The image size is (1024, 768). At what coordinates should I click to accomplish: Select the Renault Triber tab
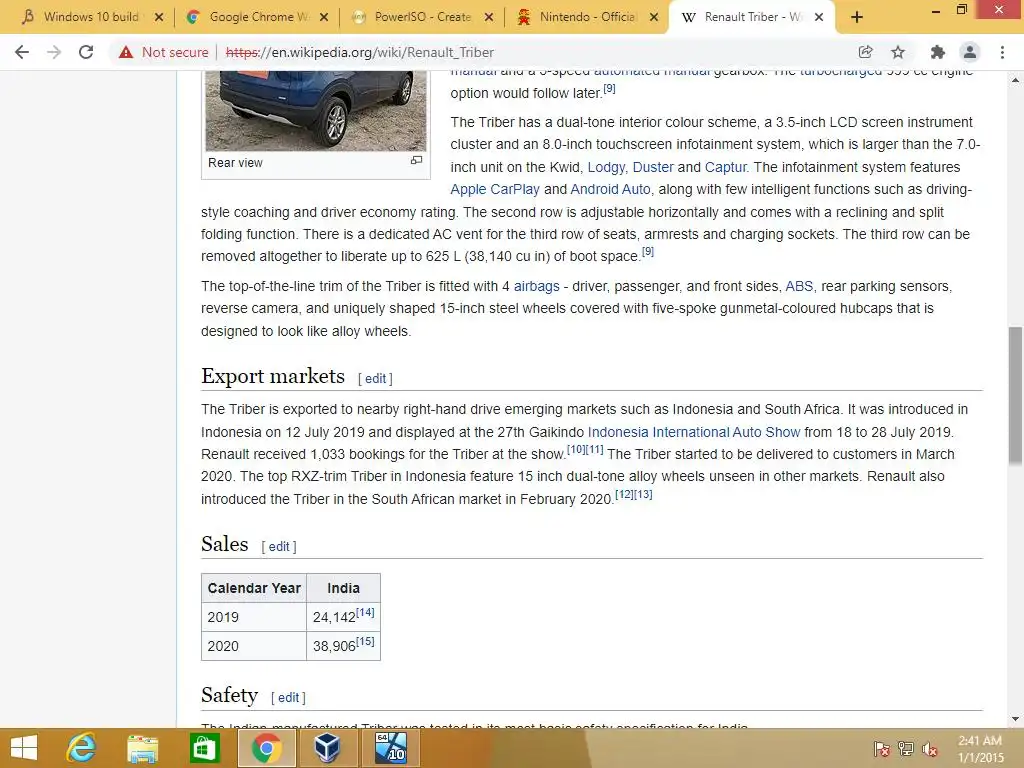tap(751, 18)
